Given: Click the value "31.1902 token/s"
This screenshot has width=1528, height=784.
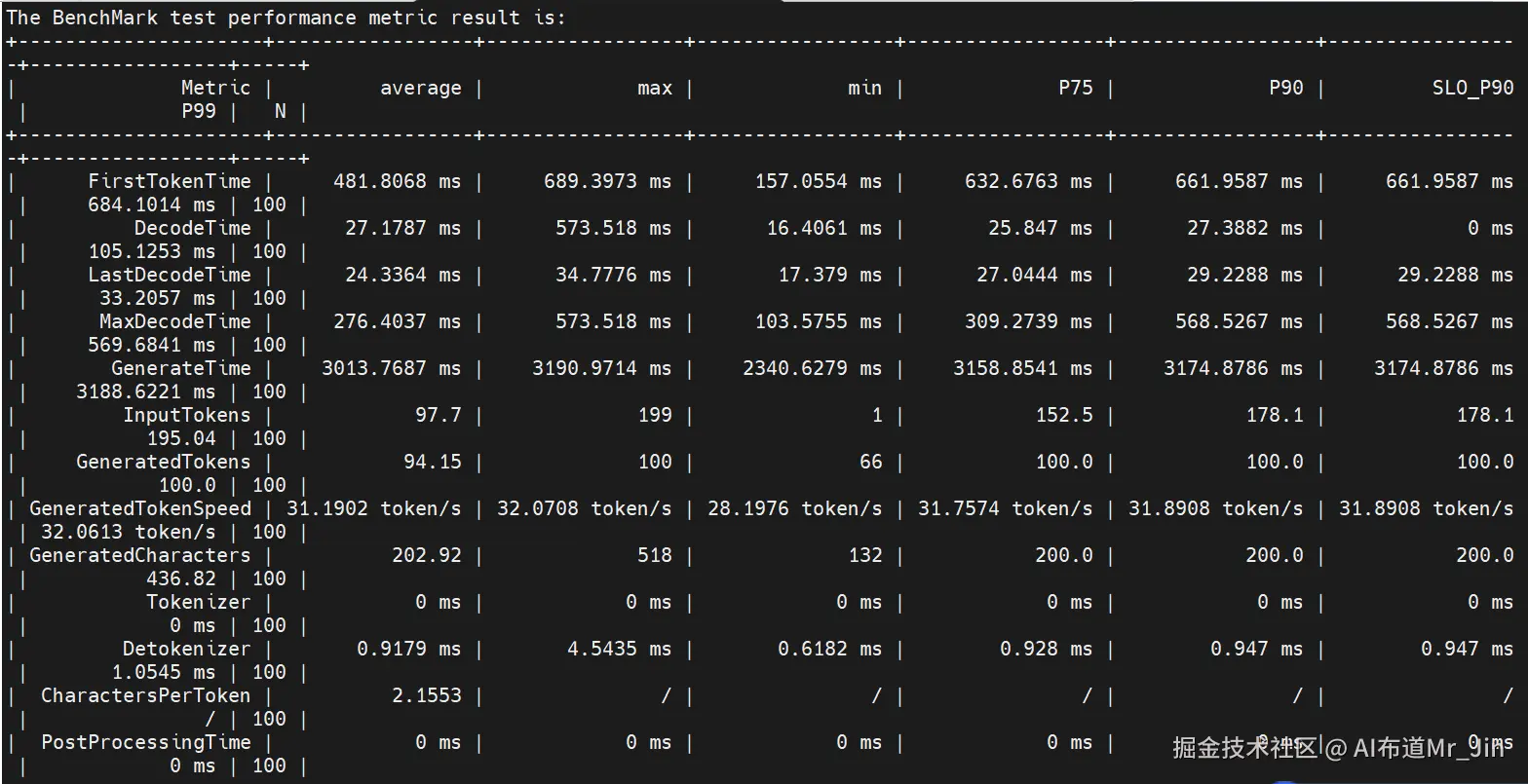Looking at the screenshot, I should coord(373,508).
